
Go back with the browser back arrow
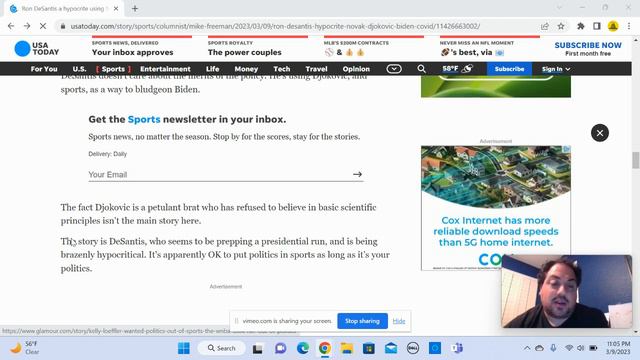click(x=11, y=26)
